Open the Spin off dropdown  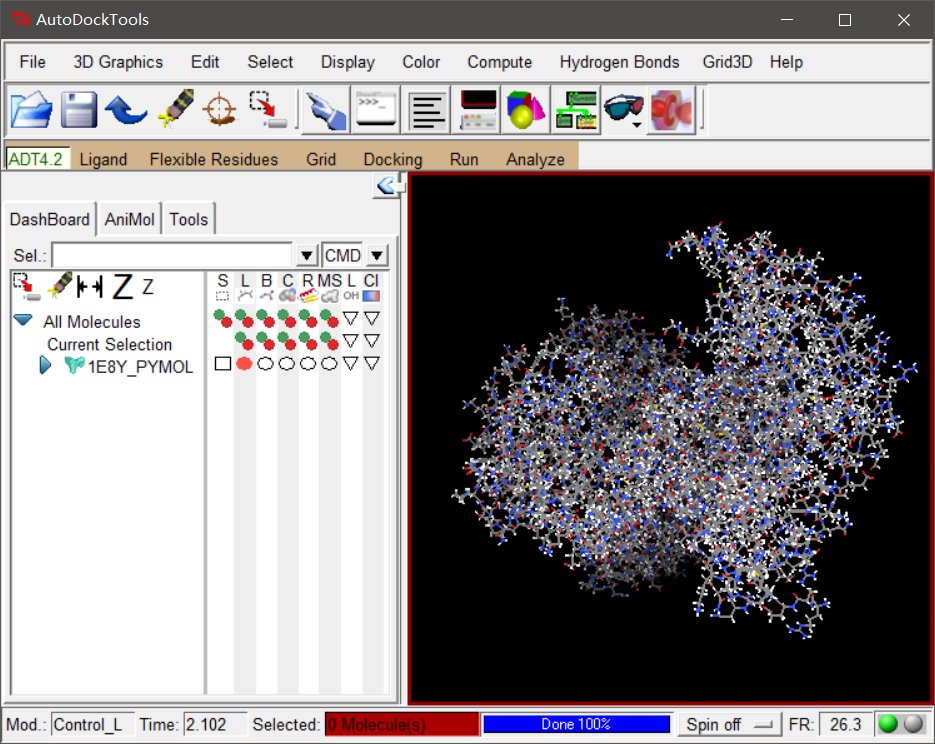730,724
